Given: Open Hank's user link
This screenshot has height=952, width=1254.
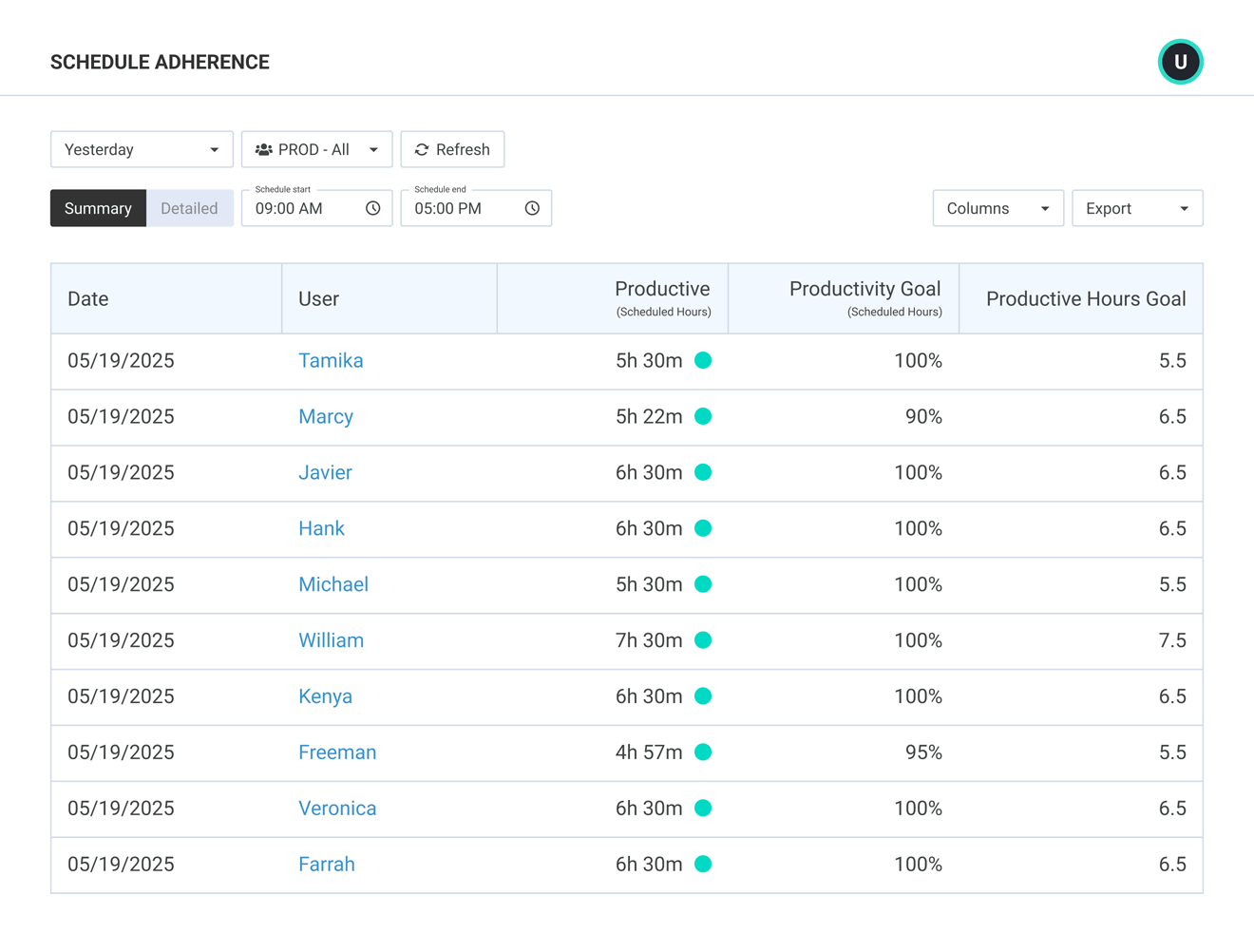Looking at the screenshot, I should (x=321, y=528).
